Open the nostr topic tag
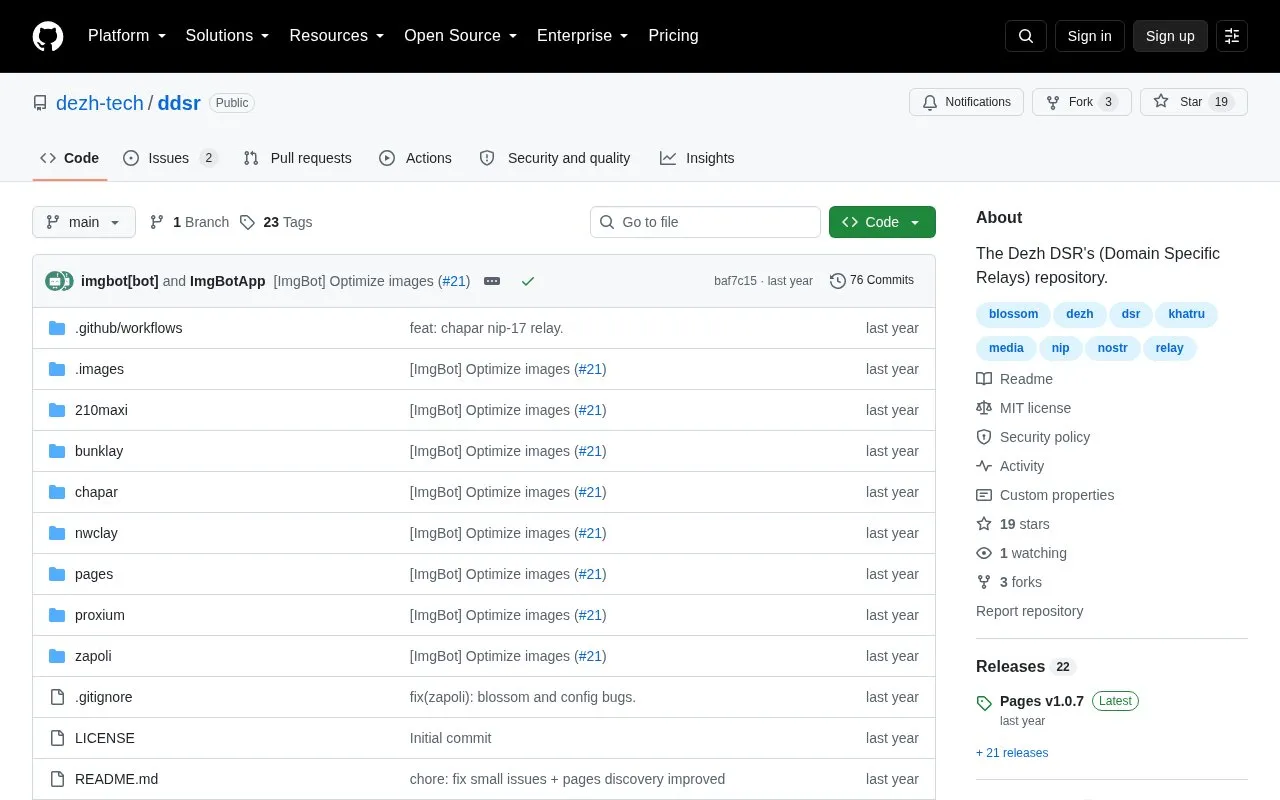This screenshot has height=800, width=1280. [1112, 348]
